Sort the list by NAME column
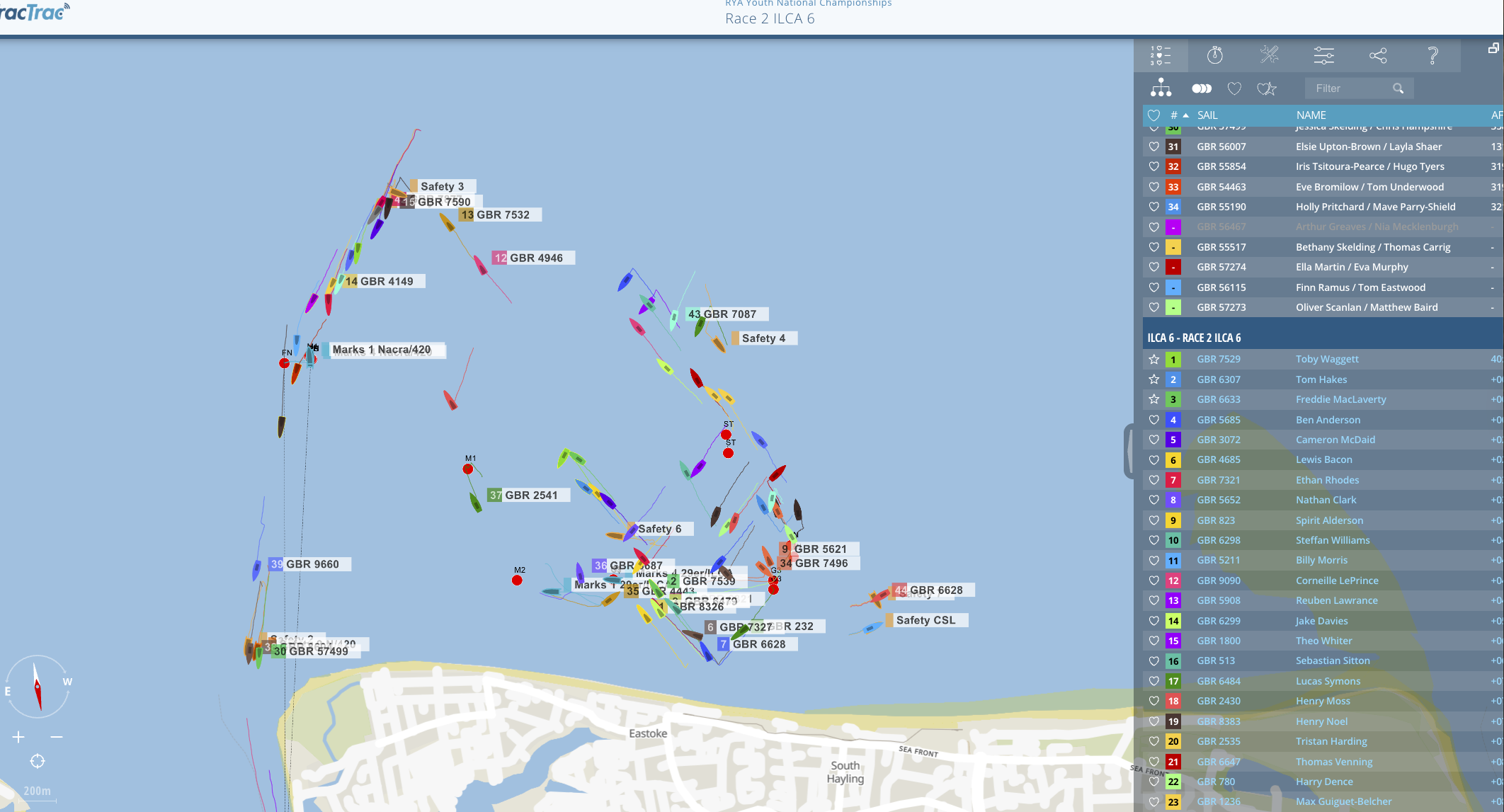The width and height of the screenshot is (1504, 812). [x=1311, y=115]
